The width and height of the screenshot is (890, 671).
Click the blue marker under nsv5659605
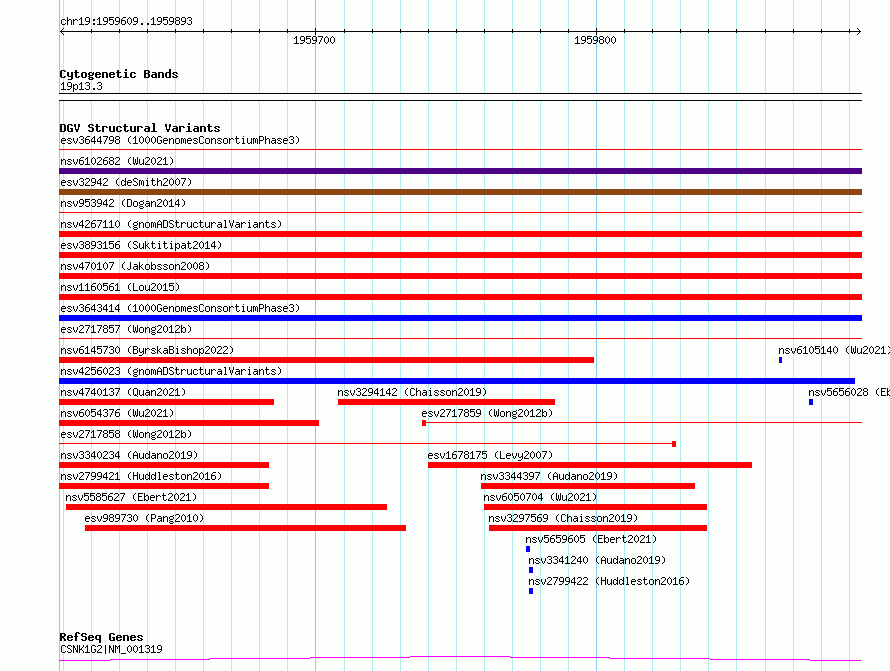tap(528, 549)
